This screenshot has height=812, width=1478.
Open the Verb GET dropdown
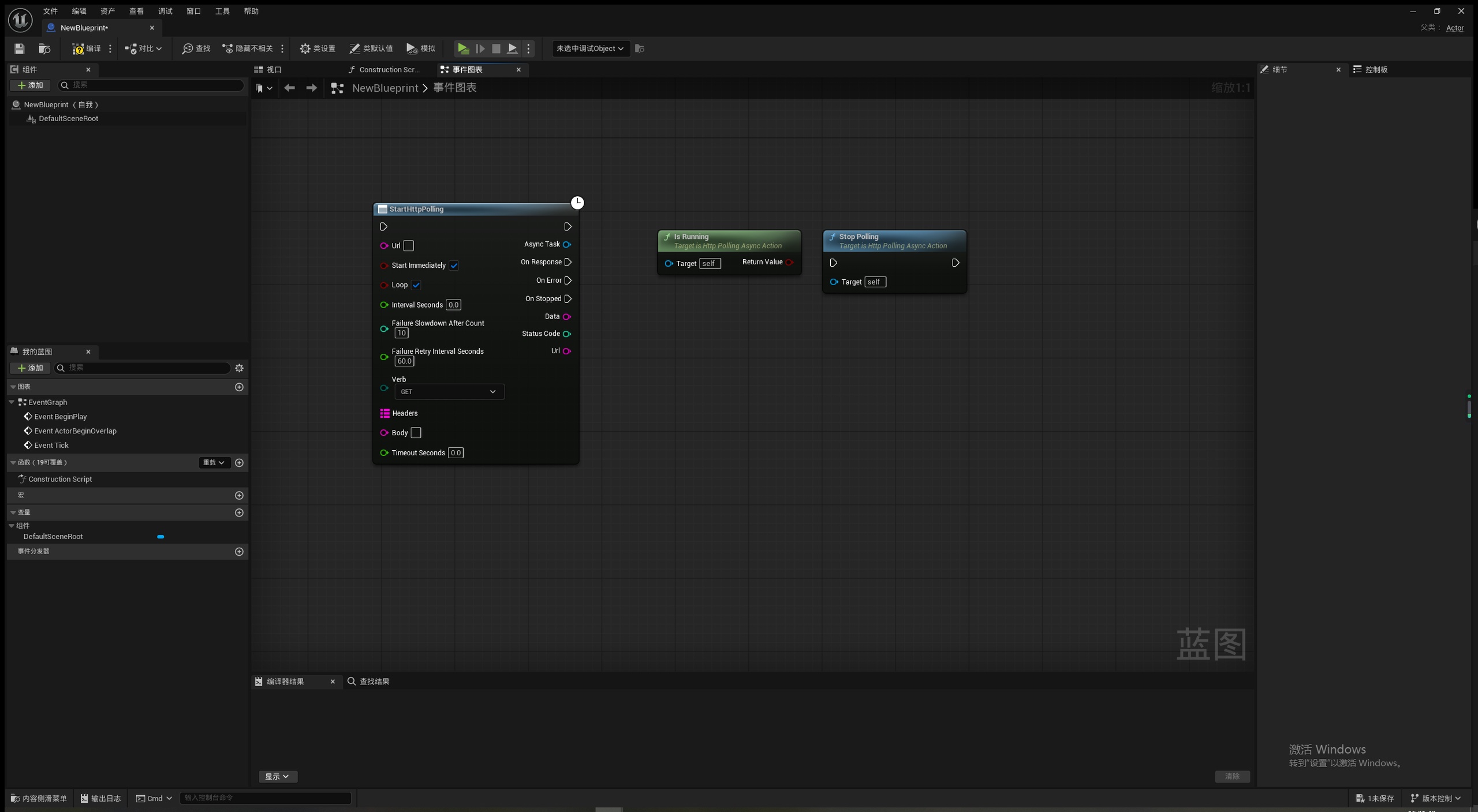(449, 392)
